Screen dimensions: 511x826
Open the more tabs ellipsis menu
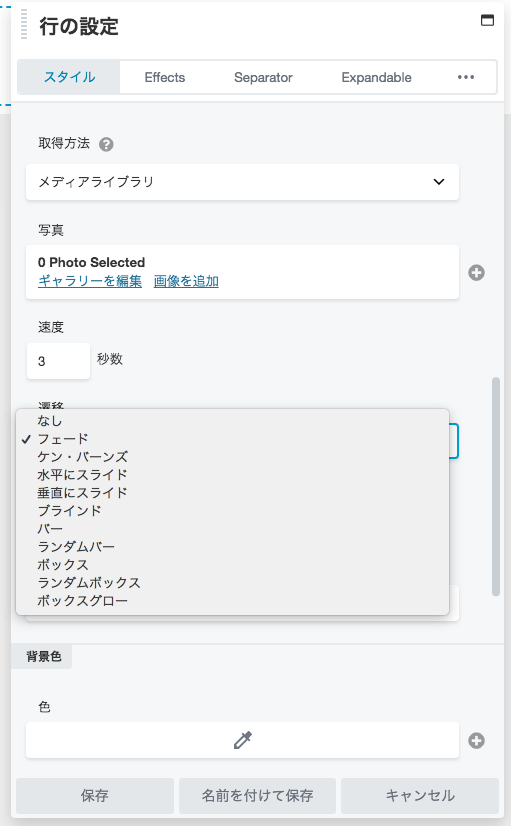[466, 77]
